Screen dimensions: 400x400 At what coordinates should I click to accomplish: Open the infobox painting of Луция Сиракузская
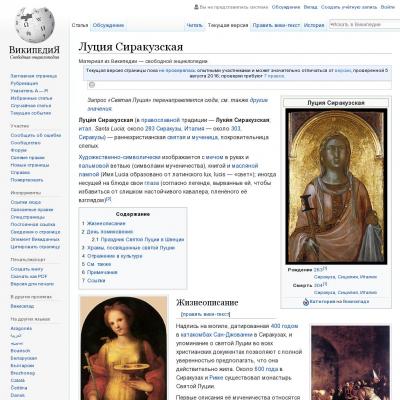tap(336, 186)
